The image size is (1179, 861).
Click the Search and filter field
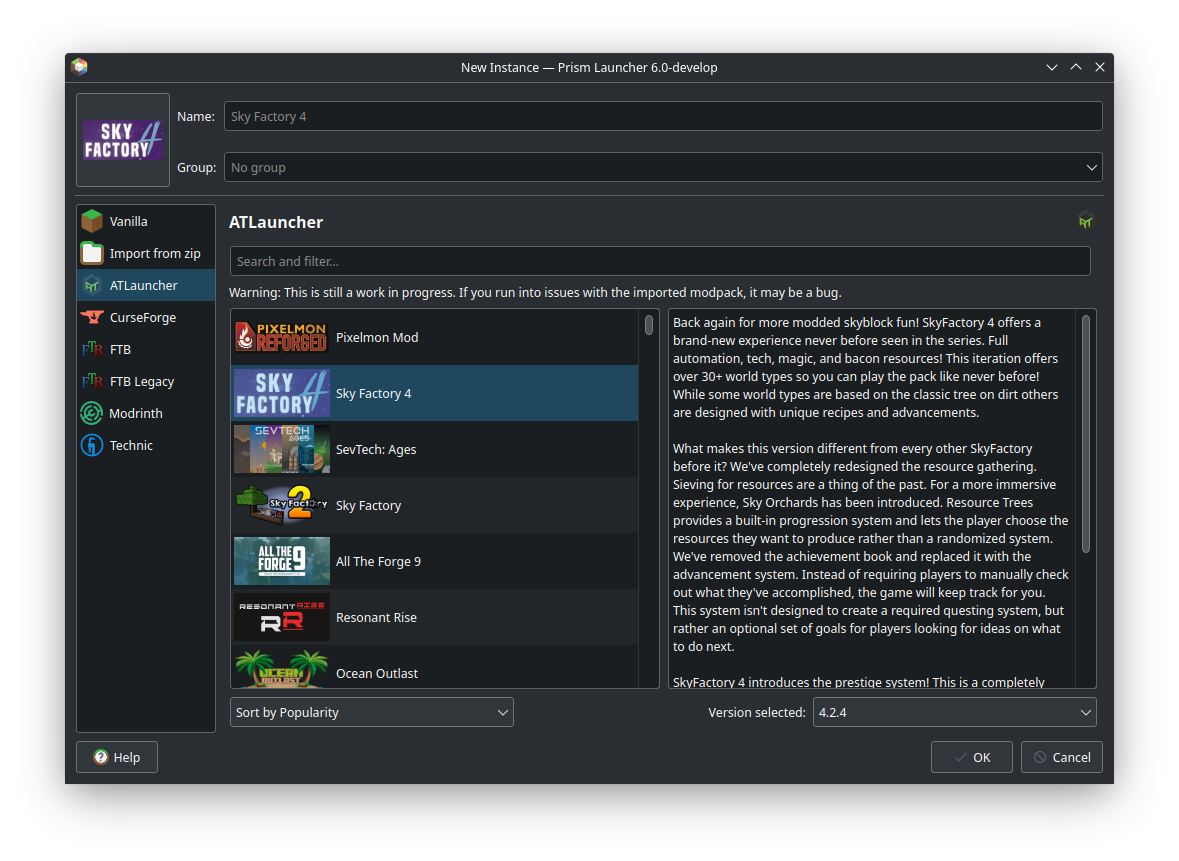(660, 262)
